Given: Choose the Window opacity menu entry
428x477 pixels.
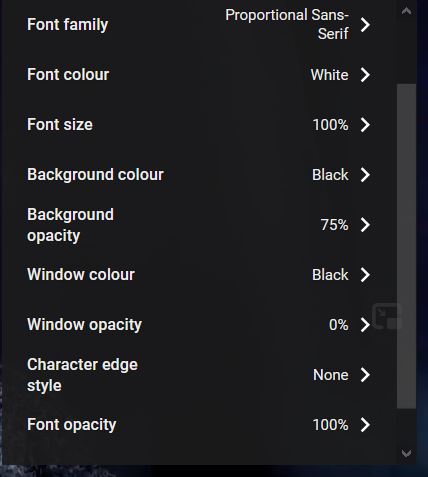Looking at the screenshot, I should pyautogui.click(x=199, y=325).
